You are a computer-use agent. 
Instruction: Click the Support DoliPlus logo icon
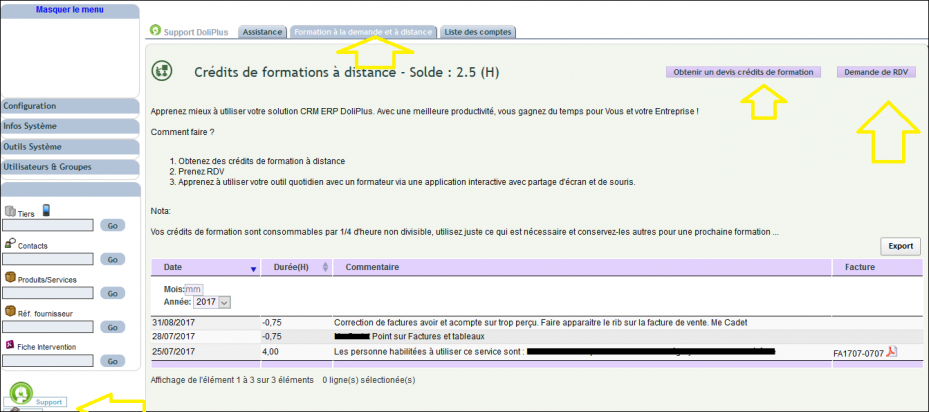point(155,30)
